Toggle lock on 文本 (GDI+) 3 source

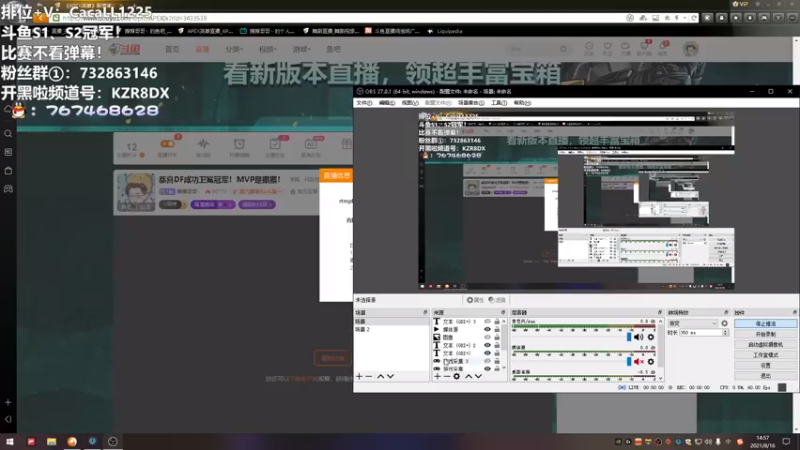point(497,322)
